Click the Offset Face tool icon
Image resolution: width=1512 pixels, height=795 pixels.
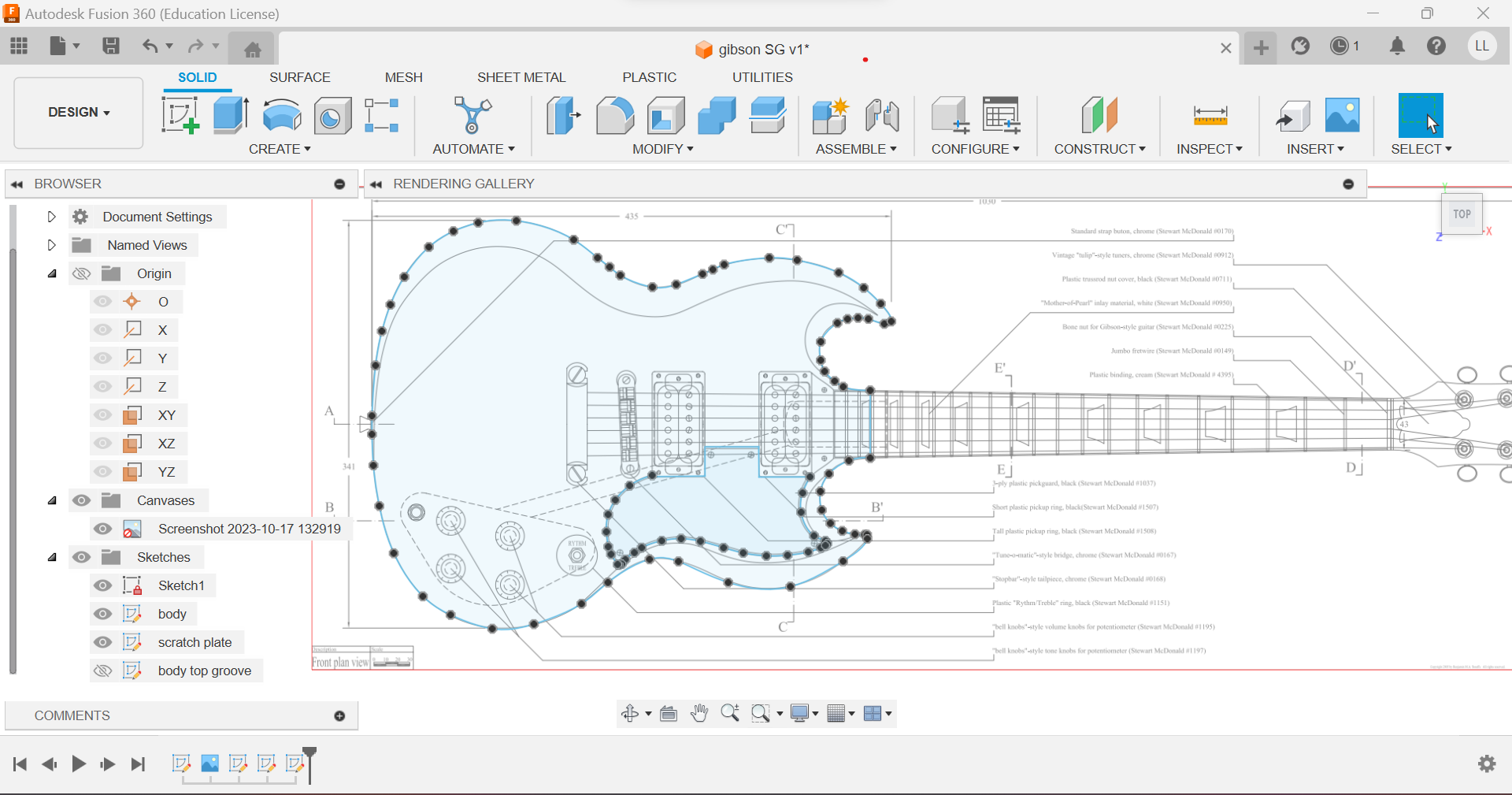pyautogui.click(x=768, y=116)
